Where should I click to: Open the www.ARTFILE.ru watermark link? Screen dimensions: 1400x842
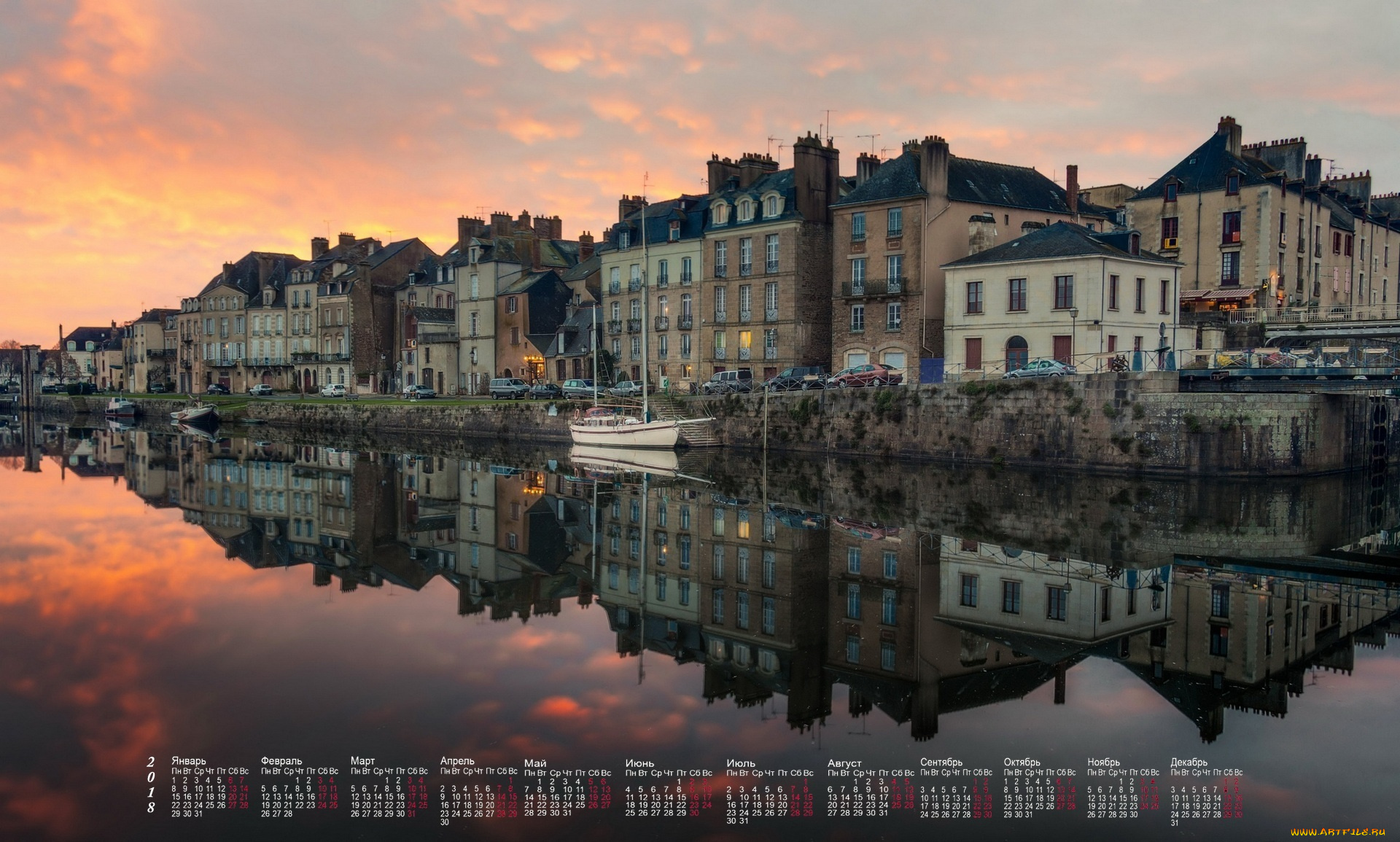pyautogui.click(x=1339, y=833)
